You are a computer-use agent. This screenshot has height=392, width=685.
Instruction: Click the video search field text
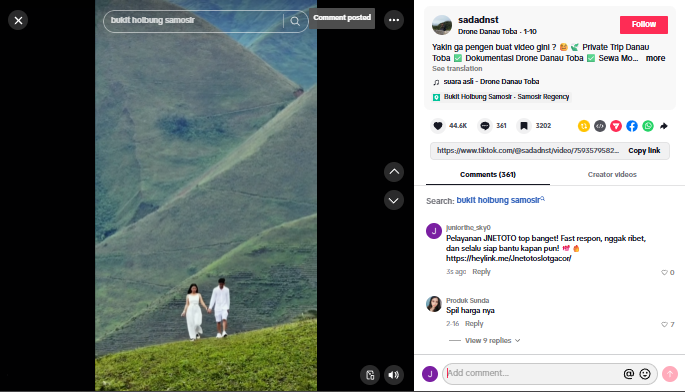pos(152,21)
